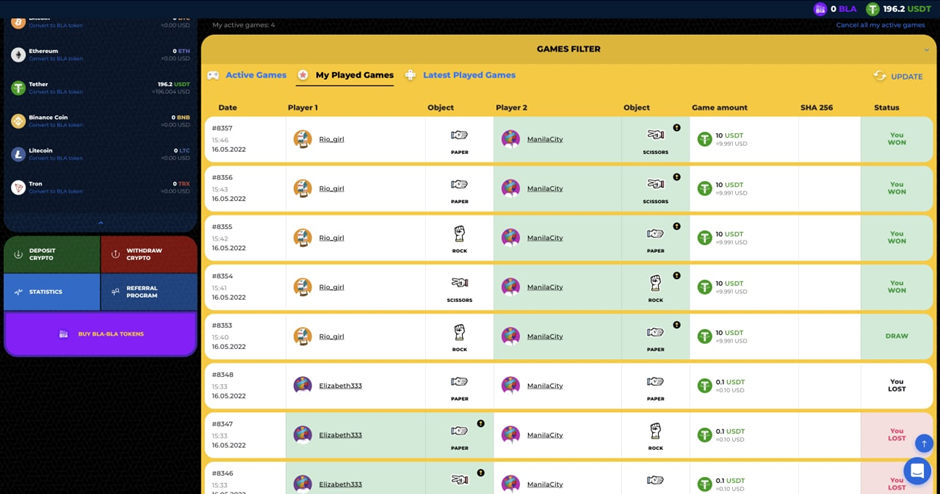Switch to the Active Games tab

click(x=256, y=75)
